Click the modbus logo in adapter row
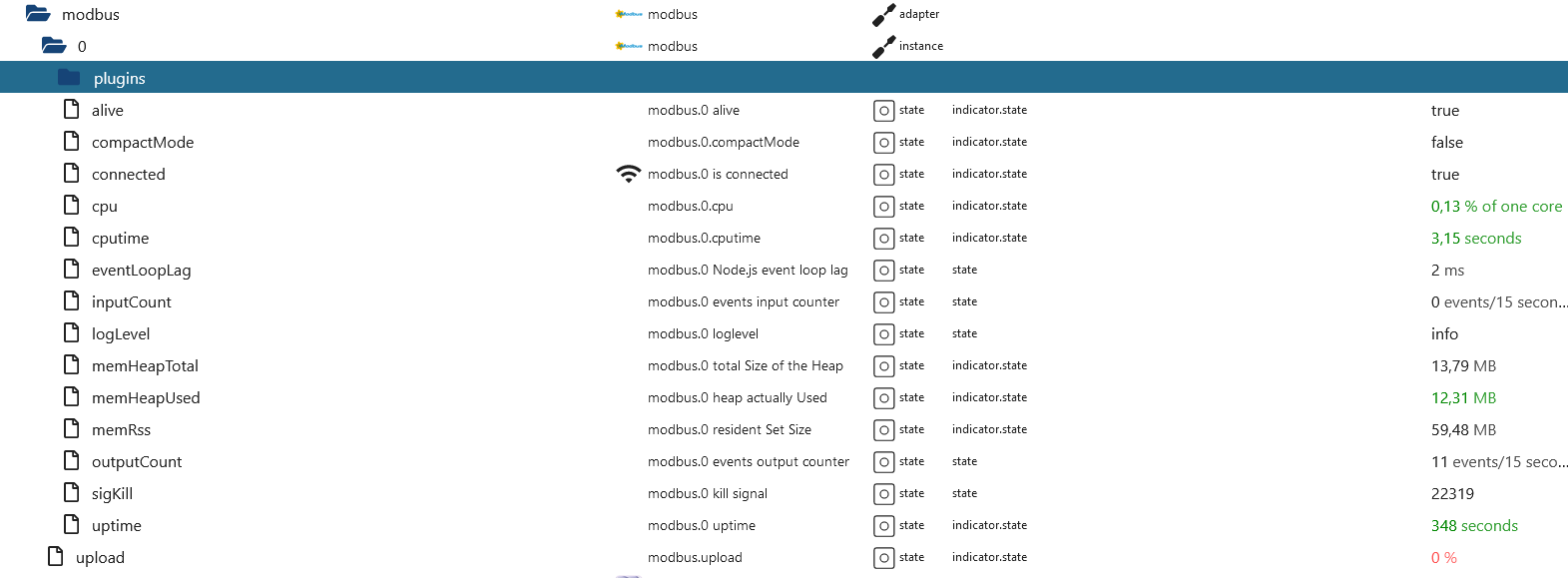Screen dimensions: 1568x578 pos(629,14)
